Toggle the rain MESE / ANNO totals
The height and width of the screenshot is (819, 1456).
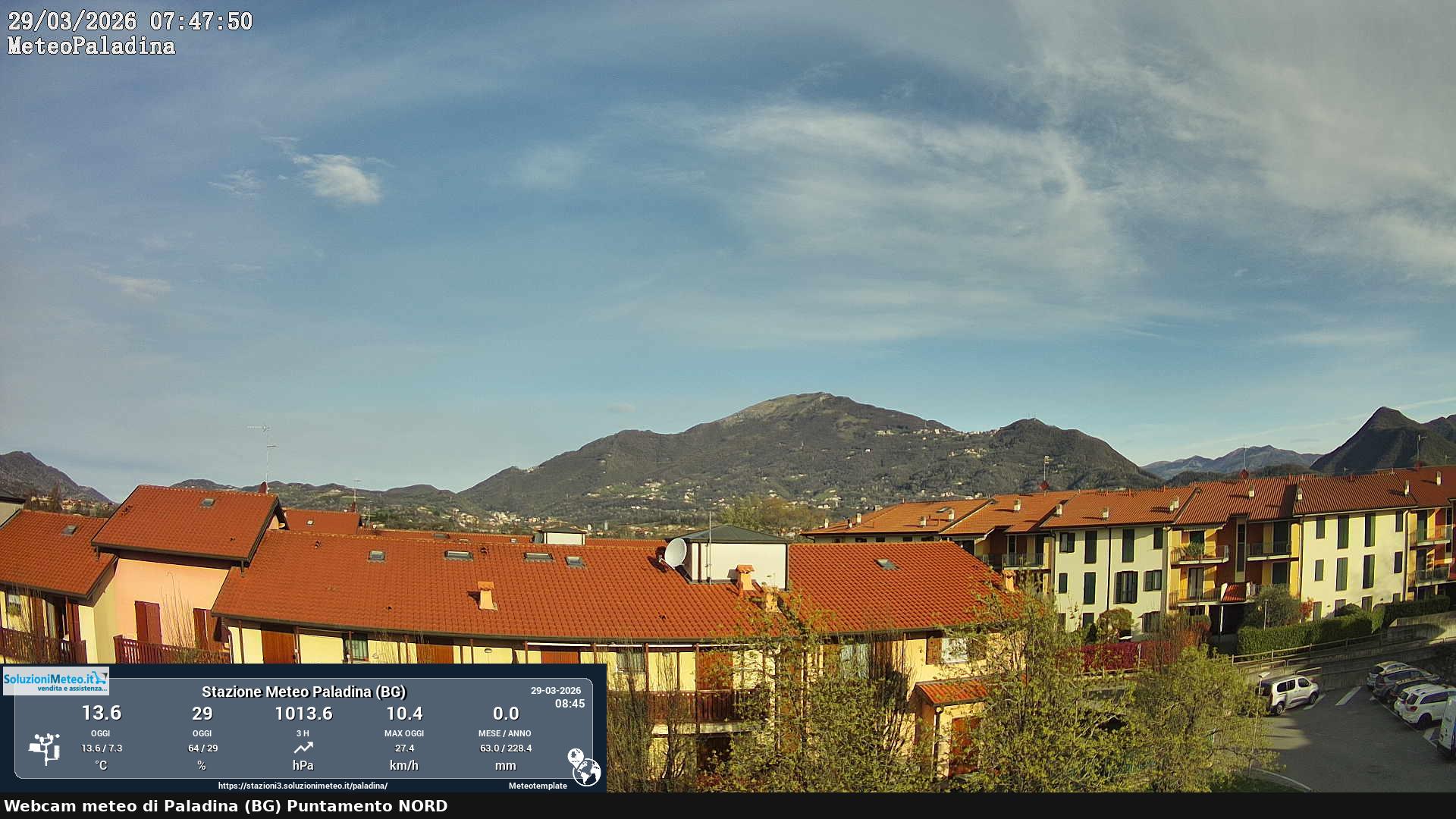click(x=506, y=733)
